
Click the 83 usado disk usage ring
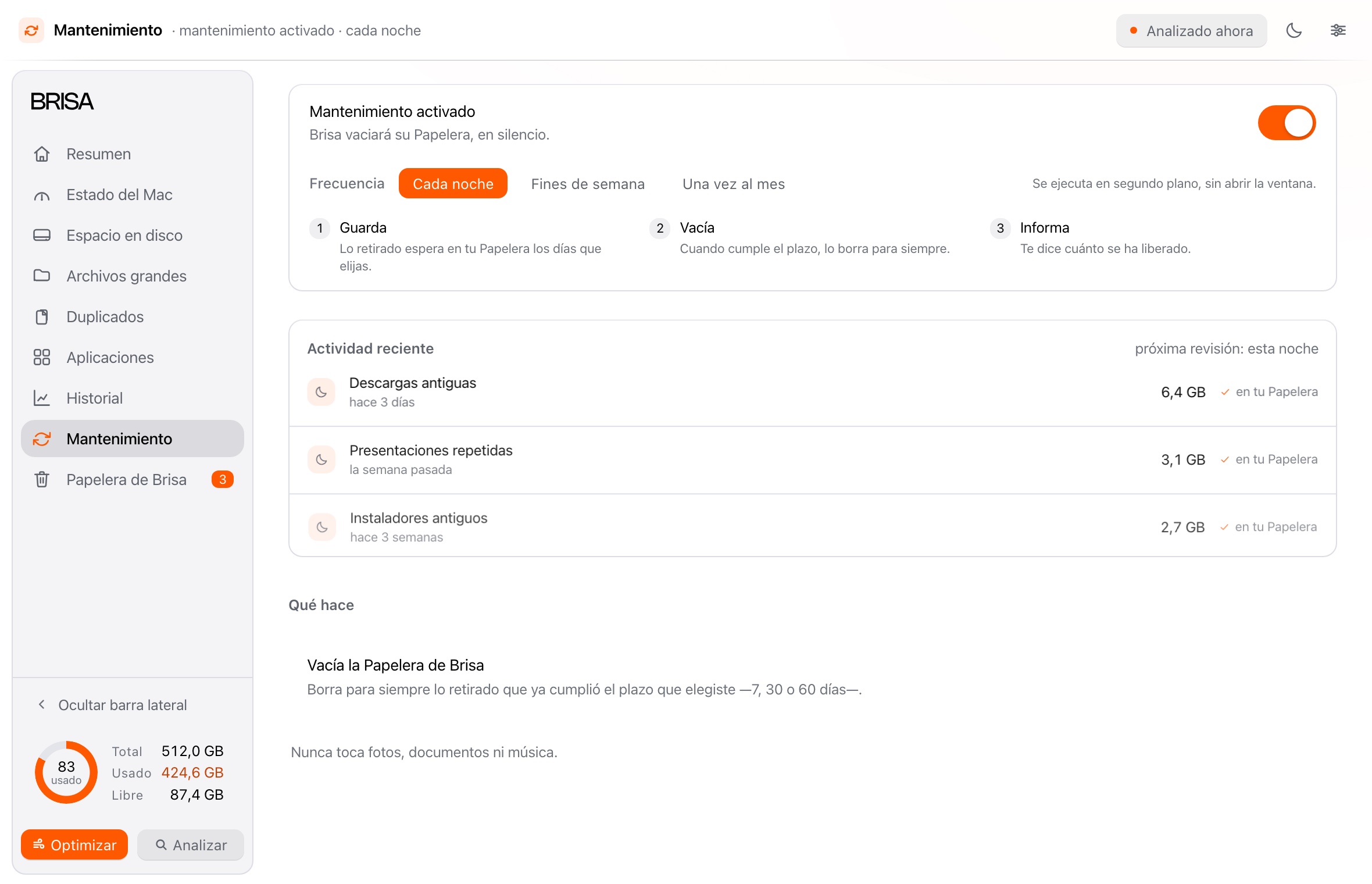click(66, 772)
